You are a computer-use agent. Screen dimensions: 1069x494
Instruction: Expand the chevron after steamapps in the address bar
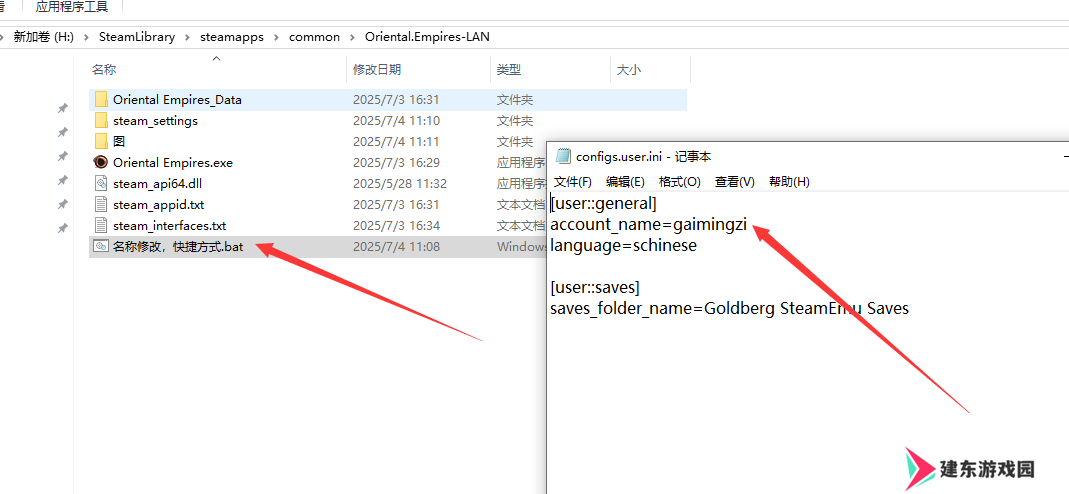(276, 37)
